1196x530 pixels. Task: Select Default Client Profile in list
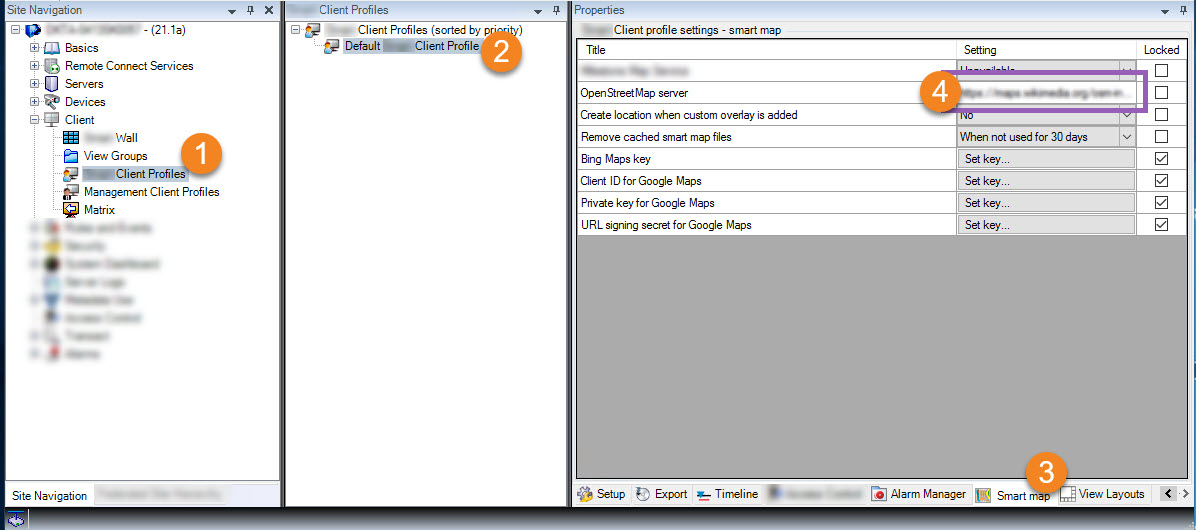(411, 46)
